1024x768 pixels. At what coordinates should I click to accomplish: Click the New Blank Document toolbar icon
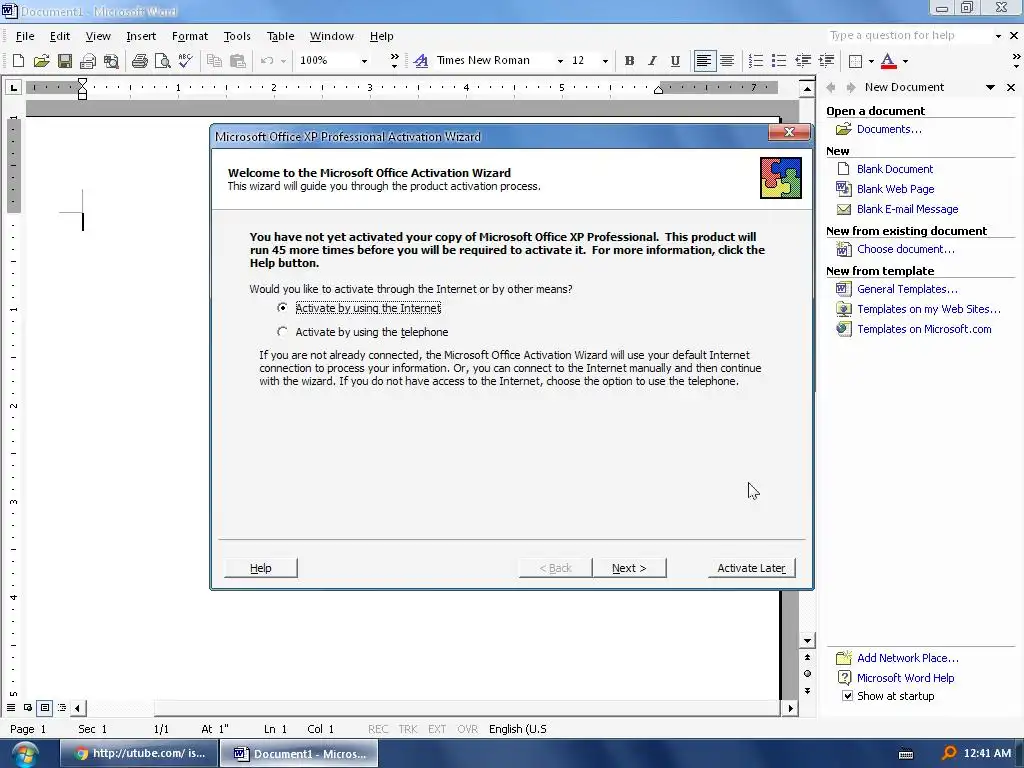pyautogui.click(x=18, y=61)
